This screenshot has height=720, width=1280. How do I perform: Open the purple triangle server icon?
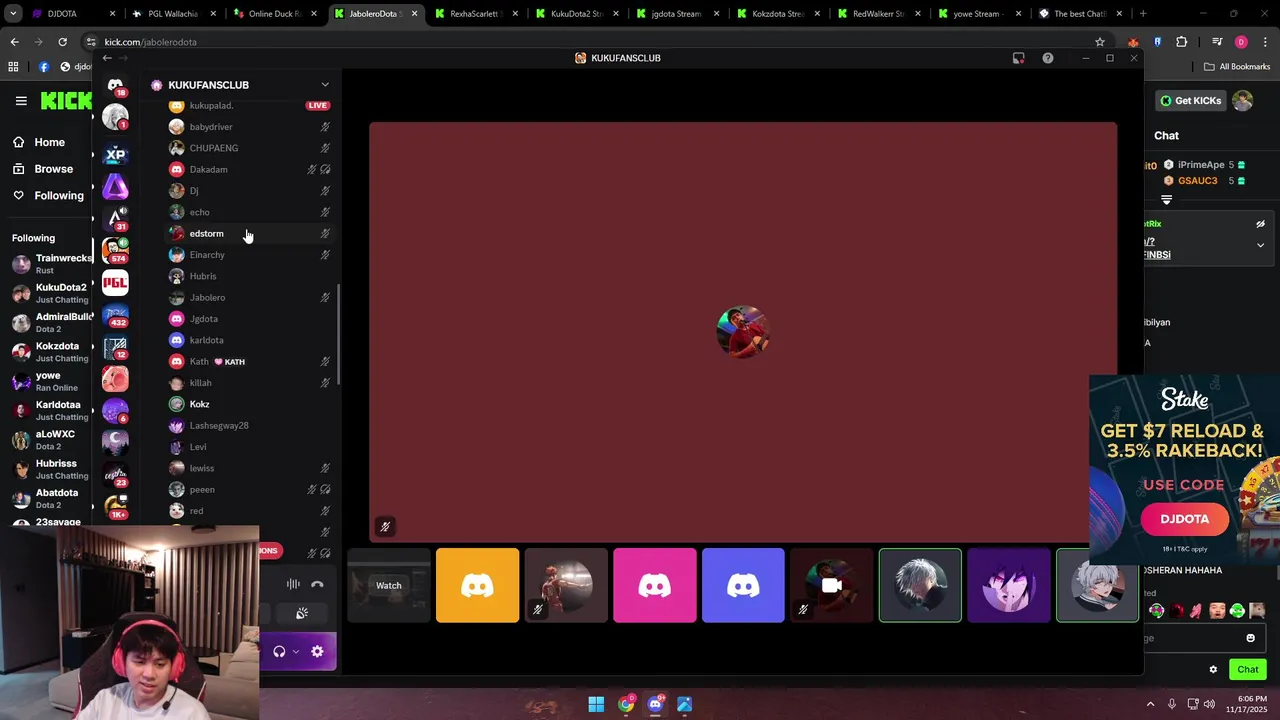(x=115, y=186)
